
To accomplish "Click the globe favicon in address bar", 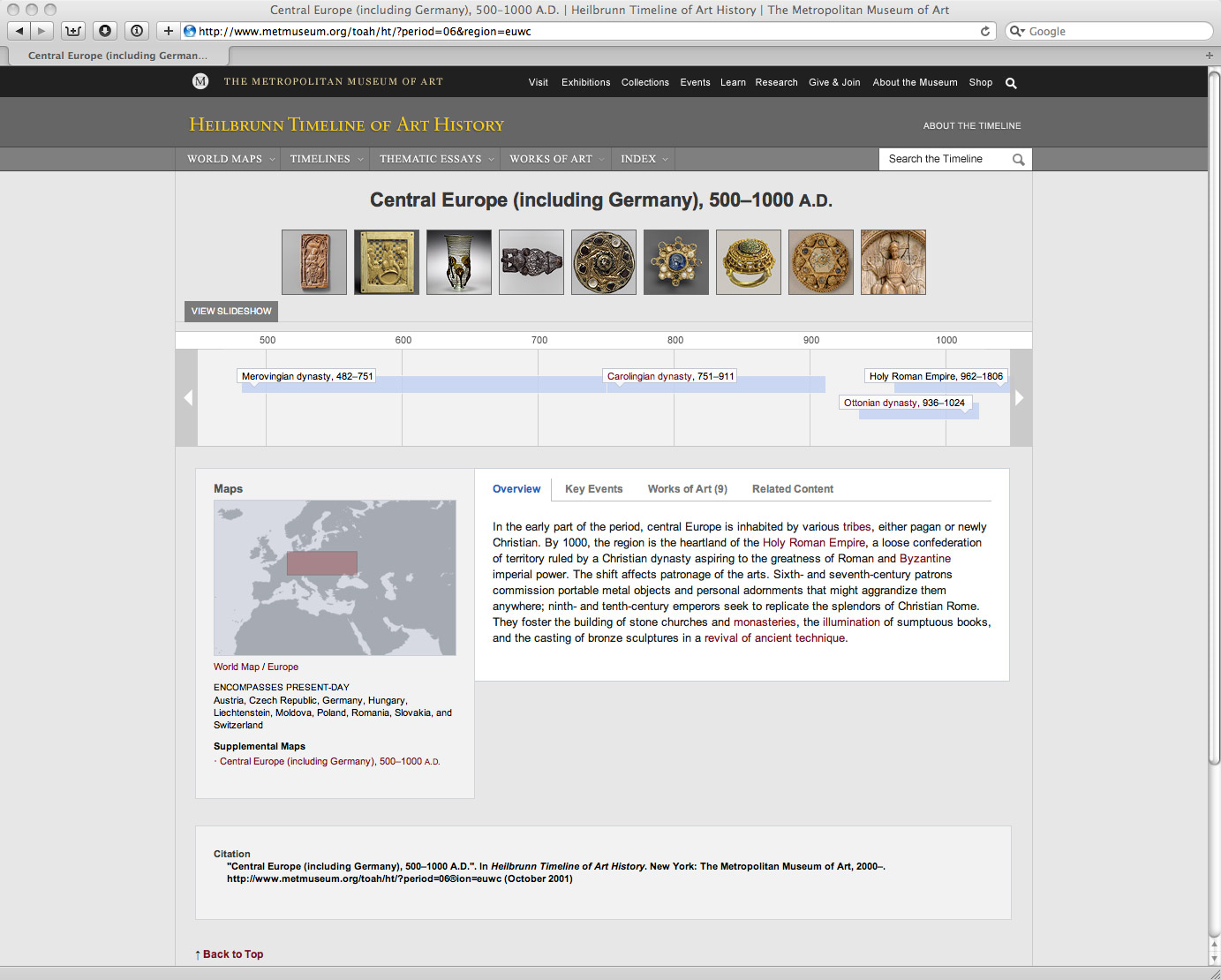I will coord(189,31).
